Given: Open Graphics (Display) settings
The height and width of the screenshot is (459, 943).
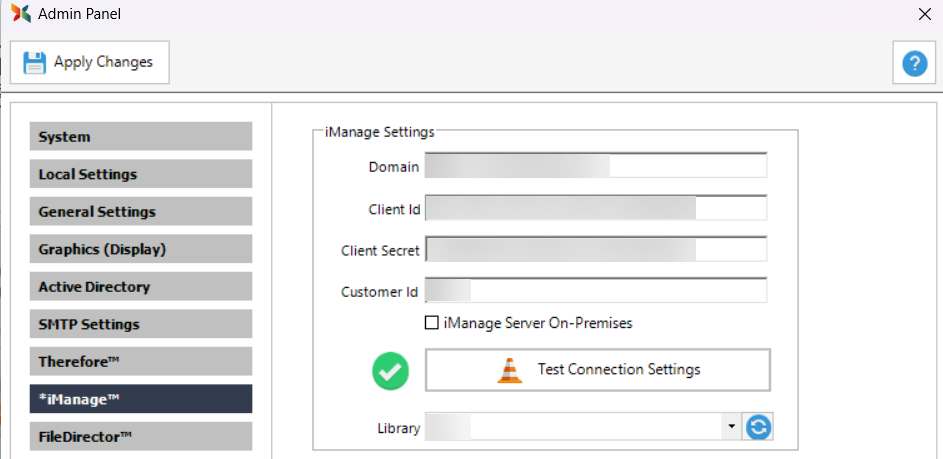Looking at the screenshot, I should point(140,249).
